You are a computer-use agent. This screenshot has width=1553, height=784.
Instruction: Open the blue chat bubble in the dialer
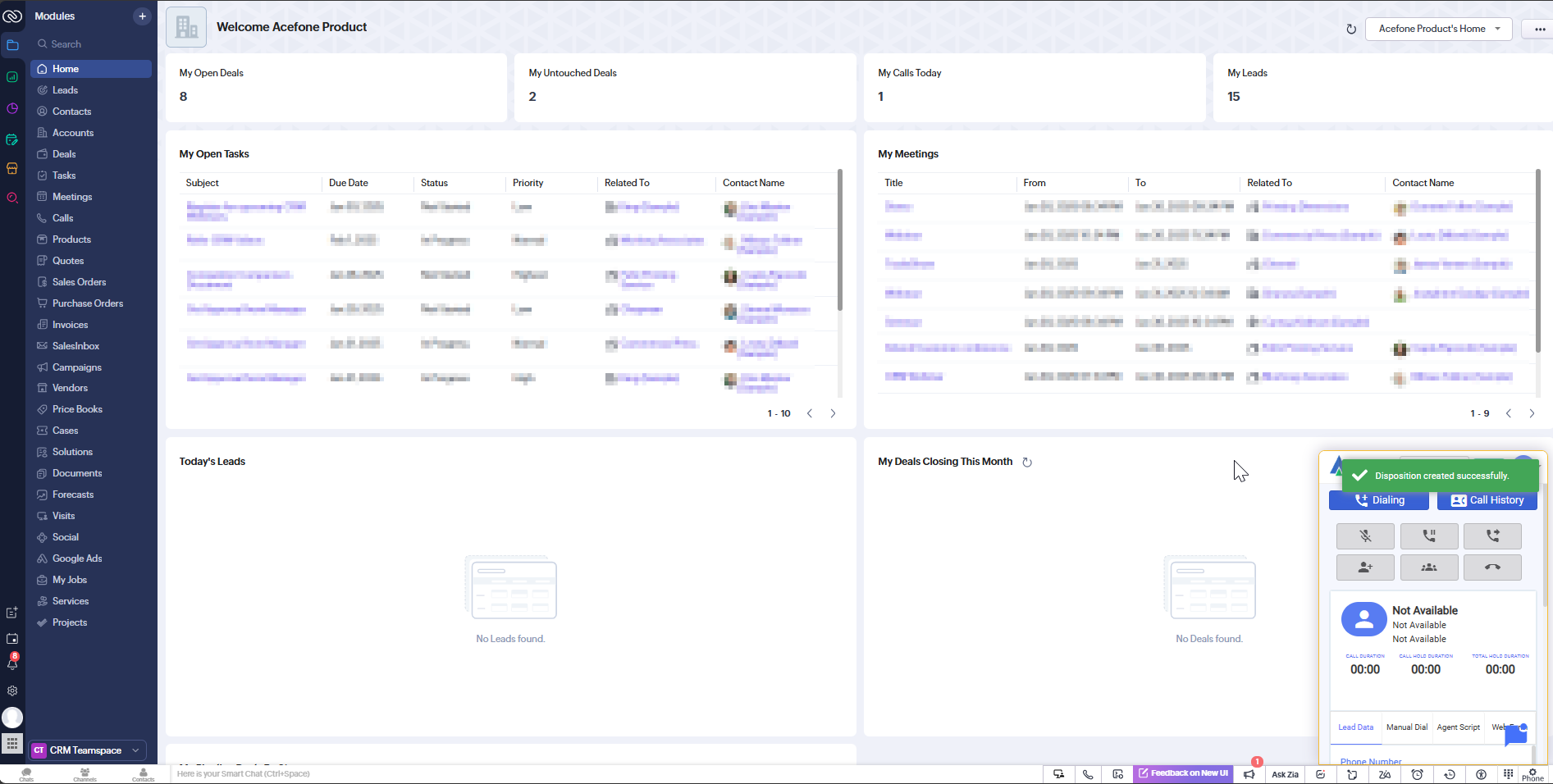click(1516, 734)
